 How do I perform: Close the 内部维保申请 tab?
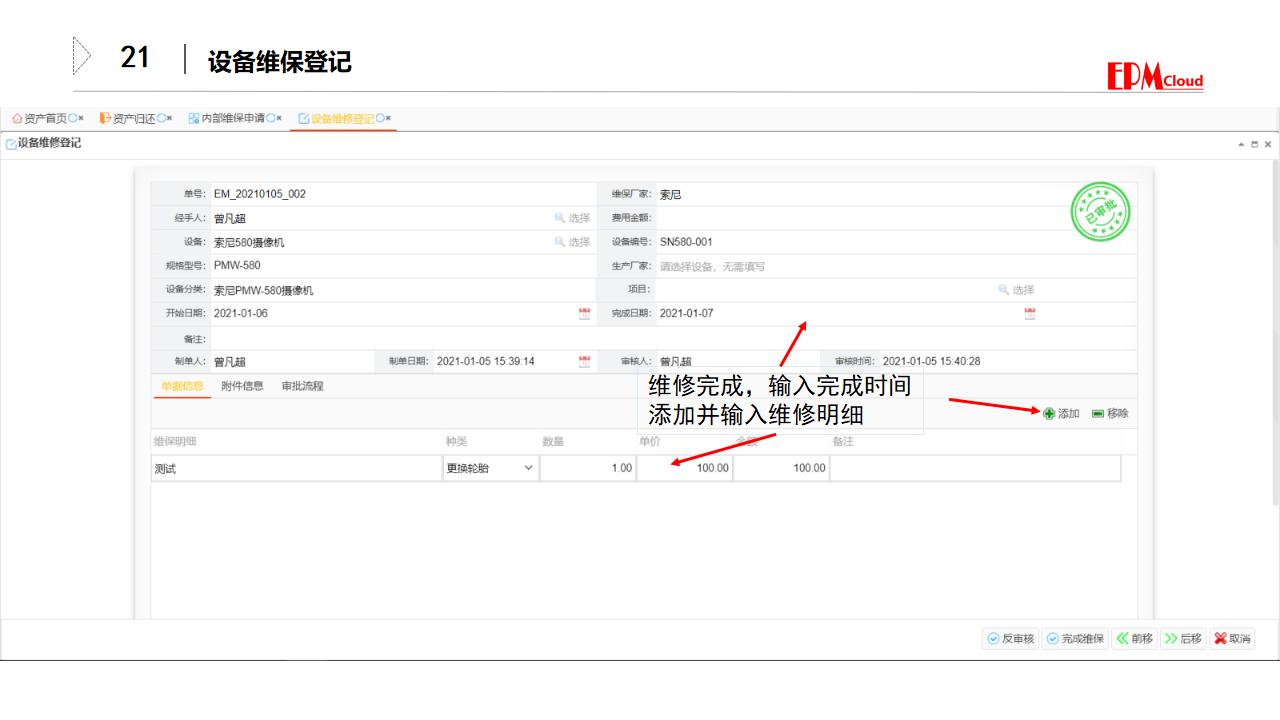tap(279, 118)
